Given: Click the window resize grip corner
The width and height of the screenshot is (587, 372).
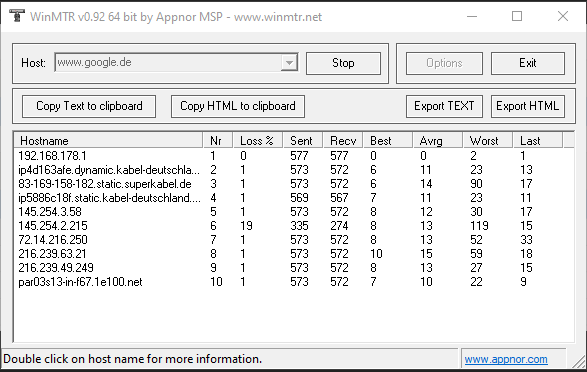Looking at the screenshot, I should click(580, 362).
